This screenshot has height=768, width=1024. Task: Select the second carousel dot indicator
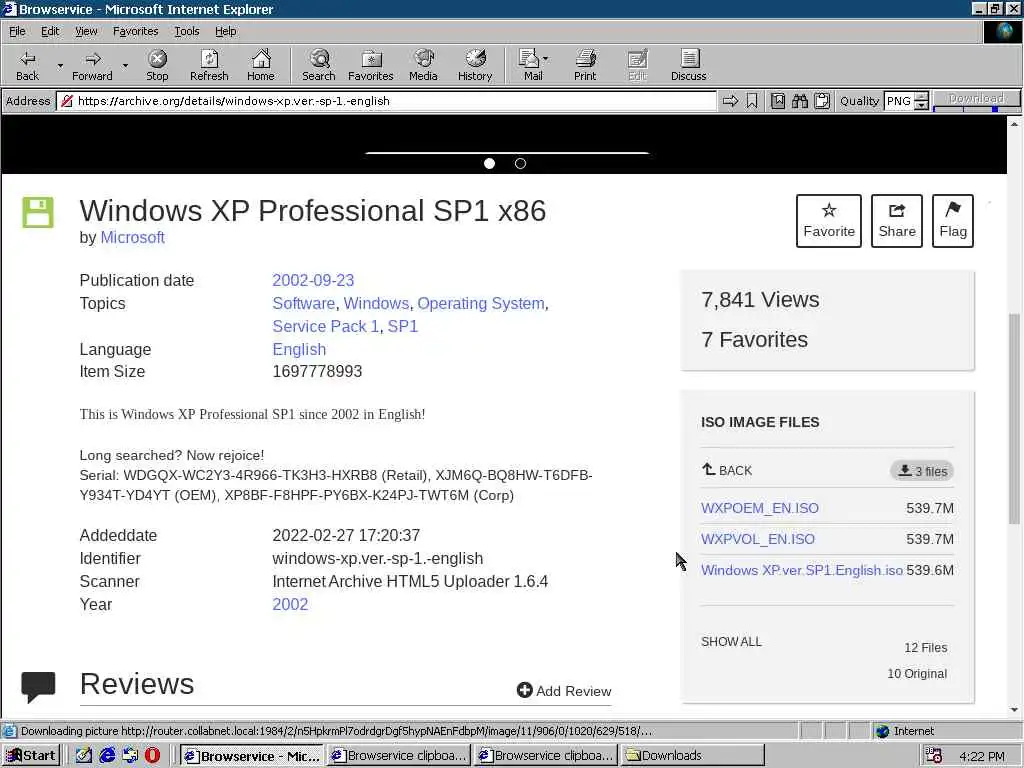[520, 163]
